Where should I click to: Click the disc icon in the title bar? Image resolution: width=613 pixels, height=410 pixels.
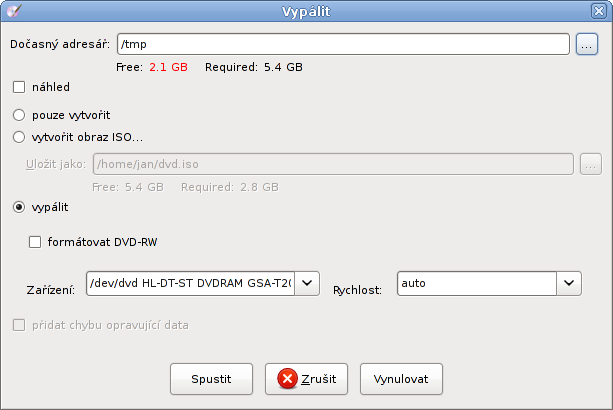coord(14,11)
